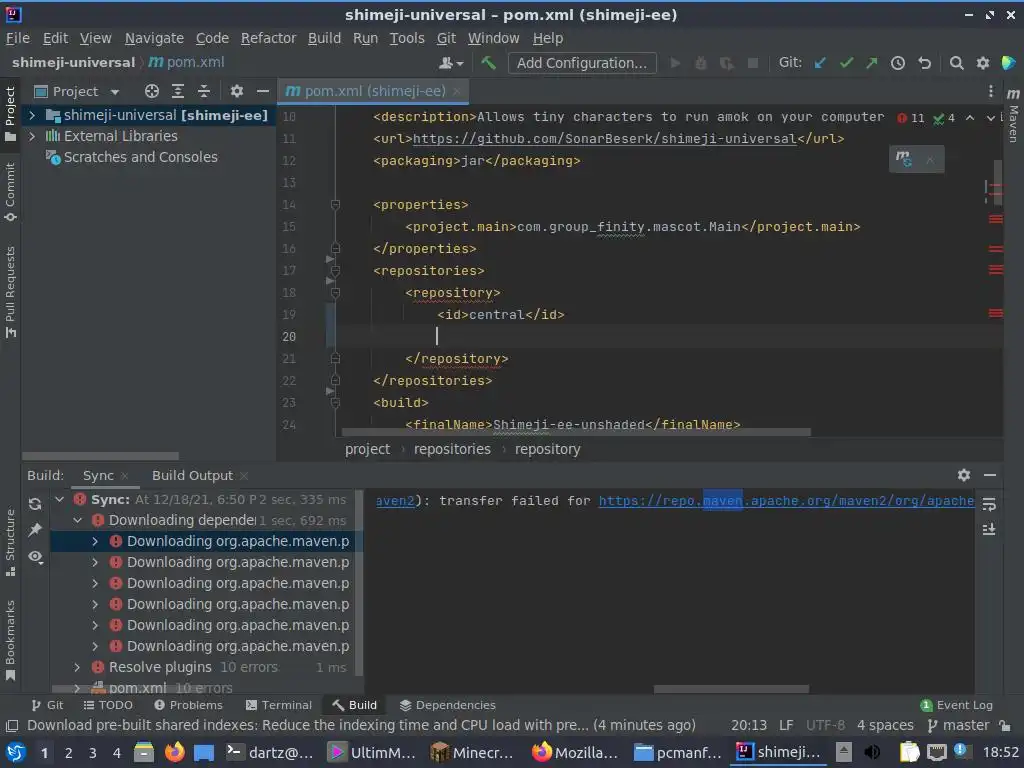Click the UTF-8 encoding indicator
The image size is (1024, 768).
click(825, 725)
